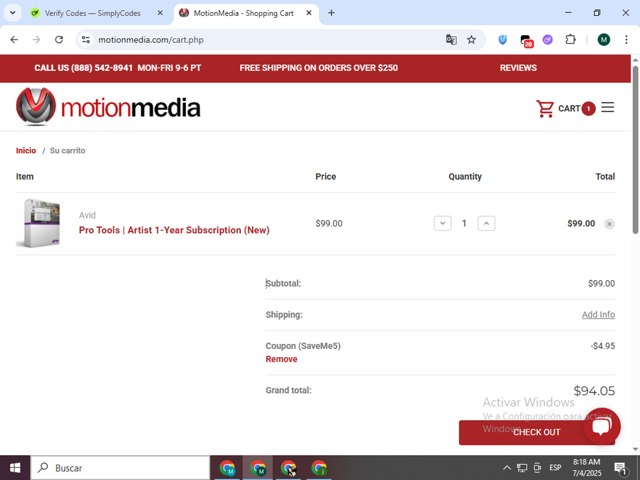Screen dimensions: 640x480
Task: Bookmark this page with star
Action: (x=471, y=40)
